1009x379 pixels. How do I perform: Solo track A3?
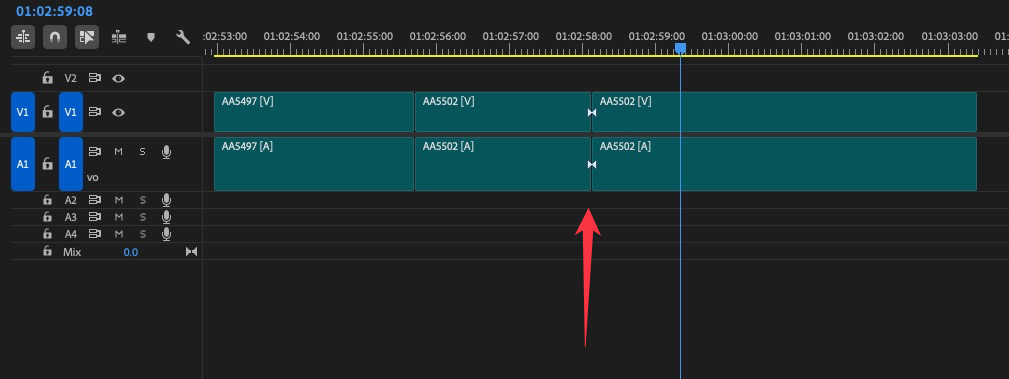(142, 217)
